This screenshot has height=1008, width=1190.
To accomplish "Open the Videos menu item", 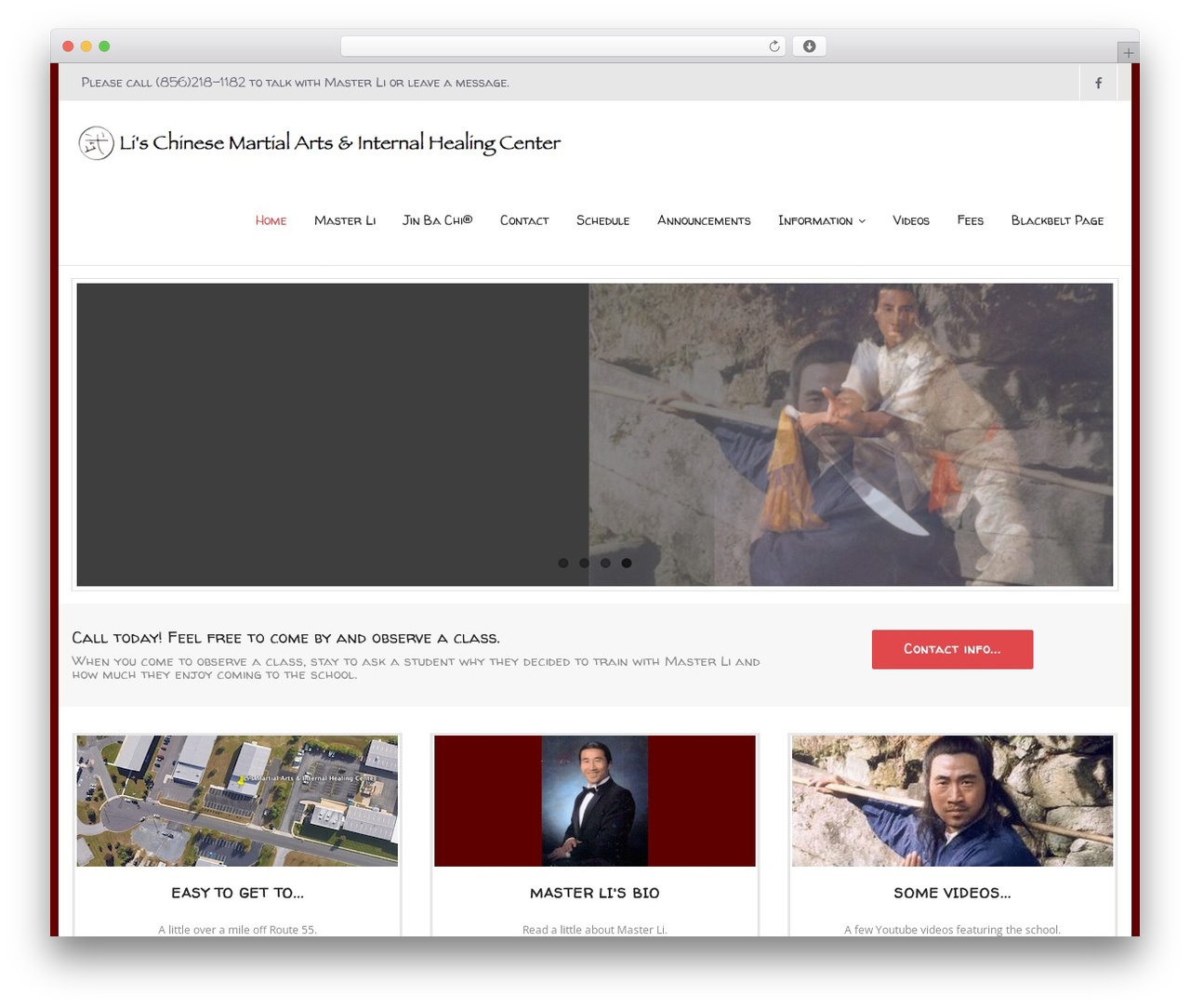I will (911, 220).
